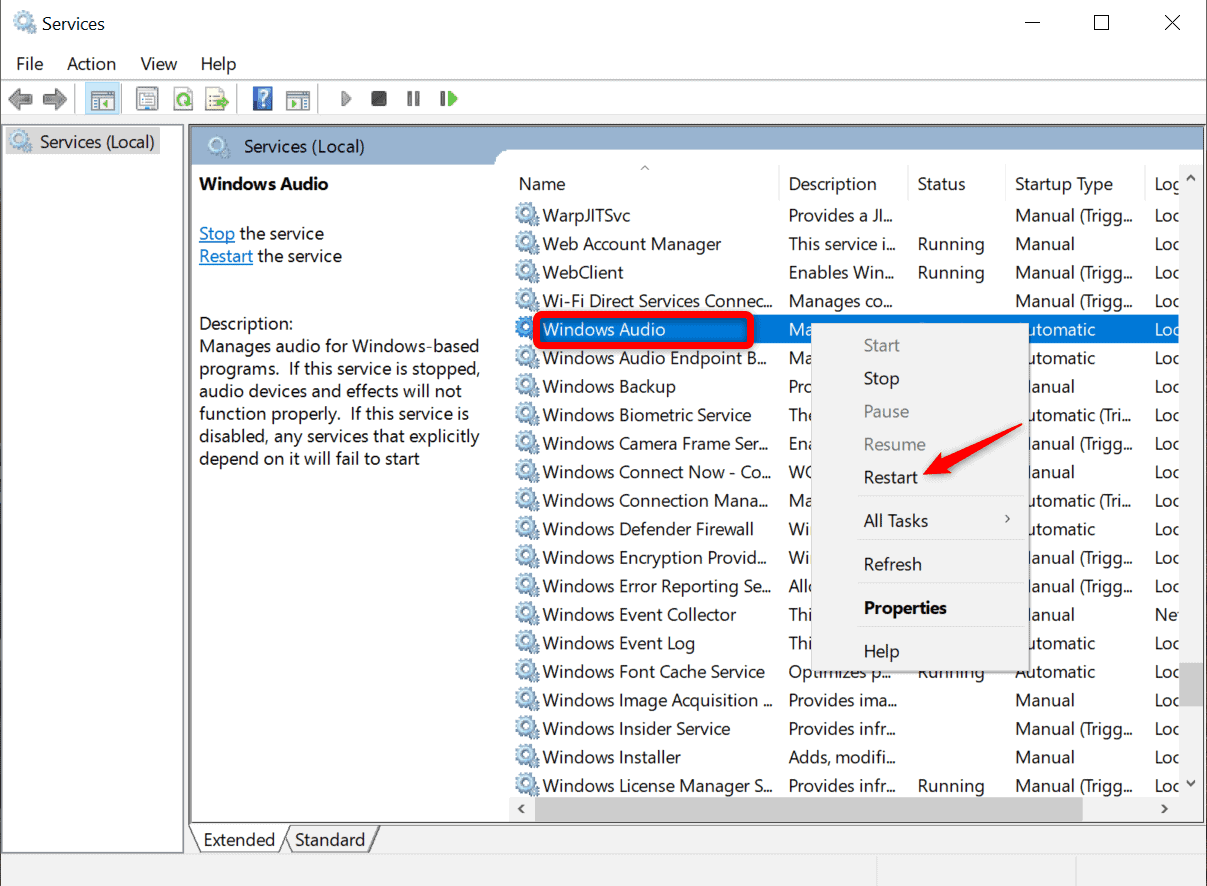Open the View menu

[159, 63]
